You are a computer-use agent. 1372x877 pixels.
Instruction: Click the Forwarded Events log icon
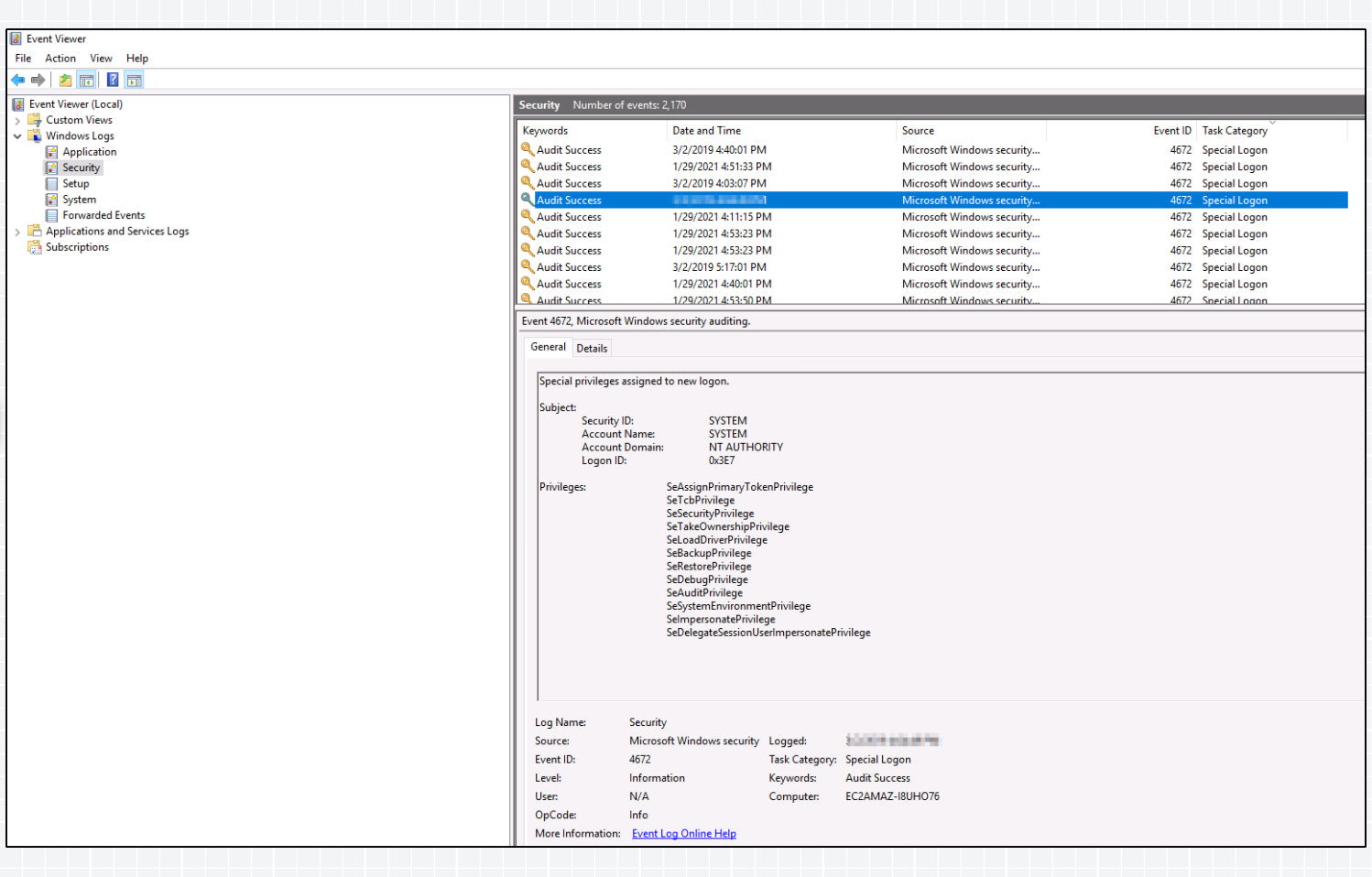click(x=52, y=215)
